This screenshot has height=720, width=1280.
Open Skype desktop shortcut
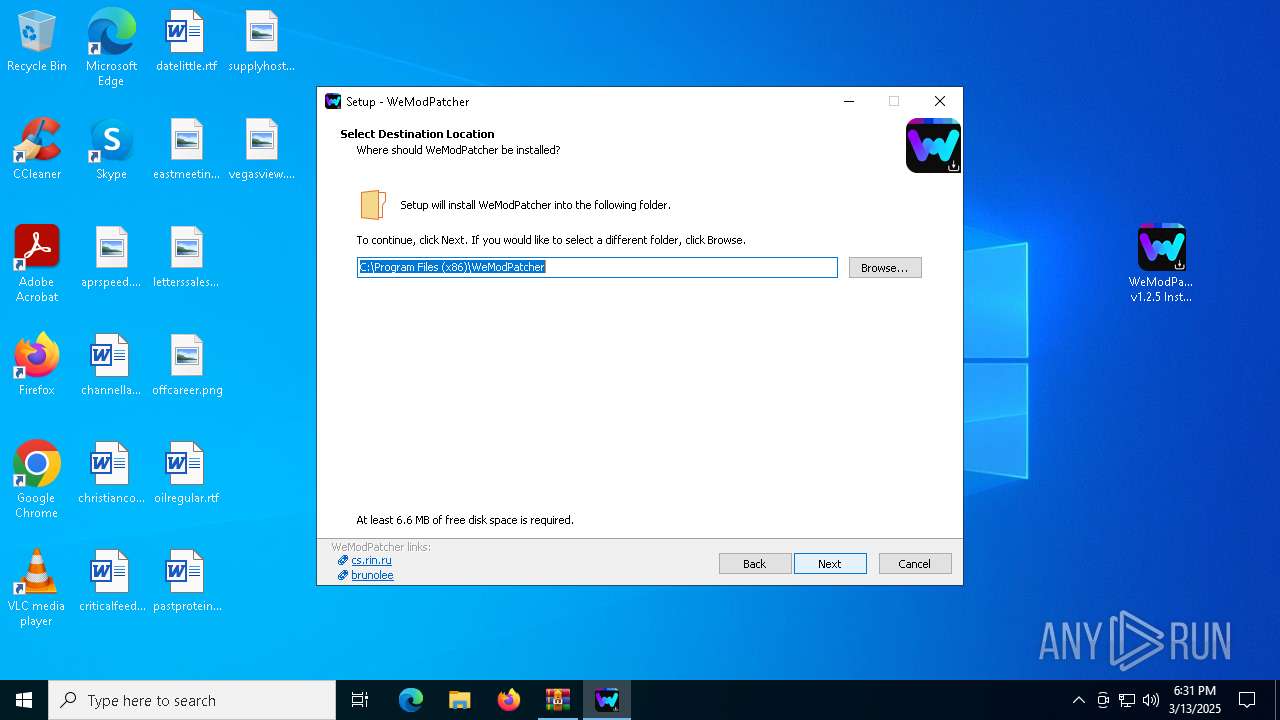[111, 150]
